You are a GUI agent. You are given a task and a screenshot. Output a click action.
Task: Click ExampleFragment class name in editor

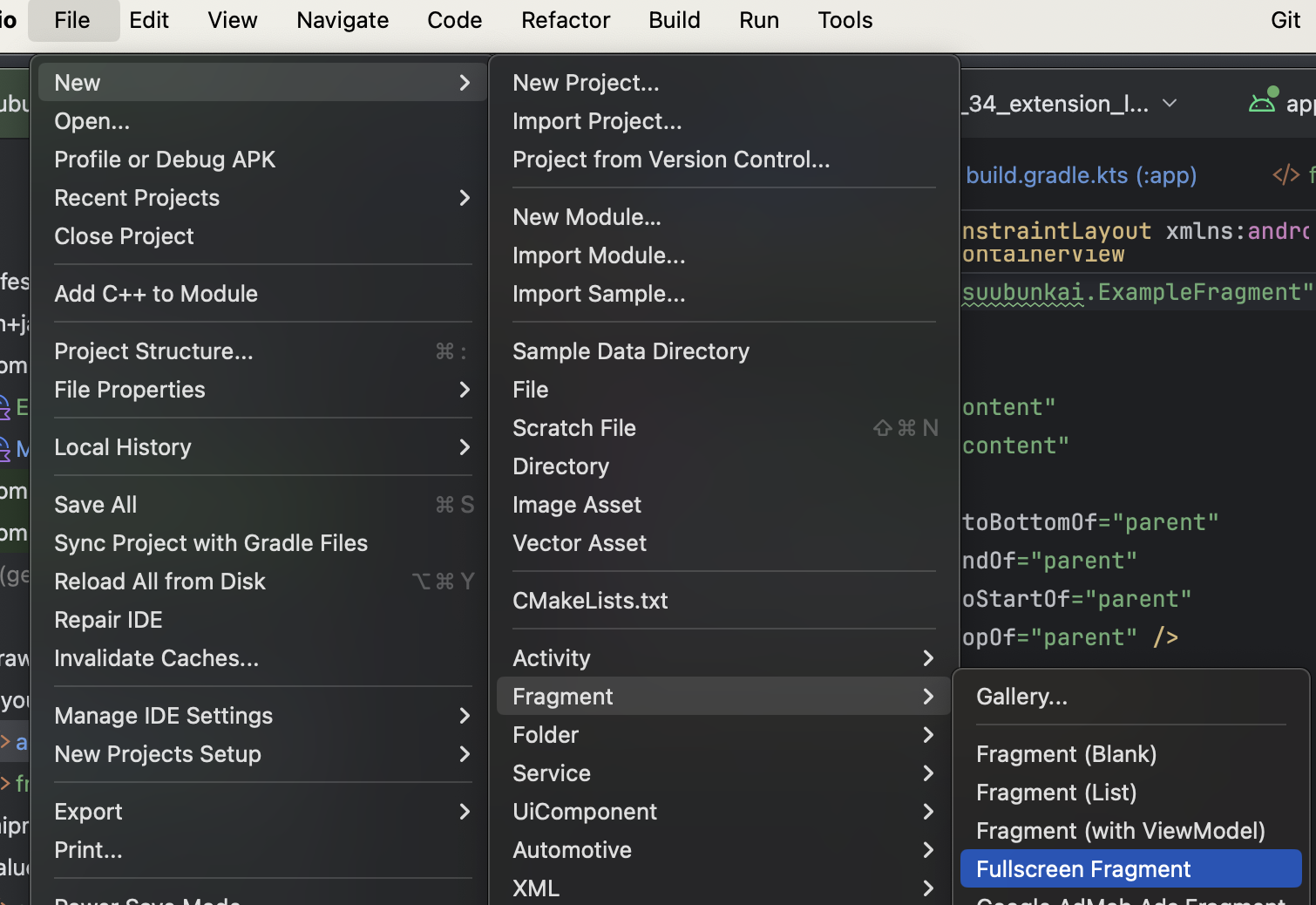click(x=1198, y=292)
